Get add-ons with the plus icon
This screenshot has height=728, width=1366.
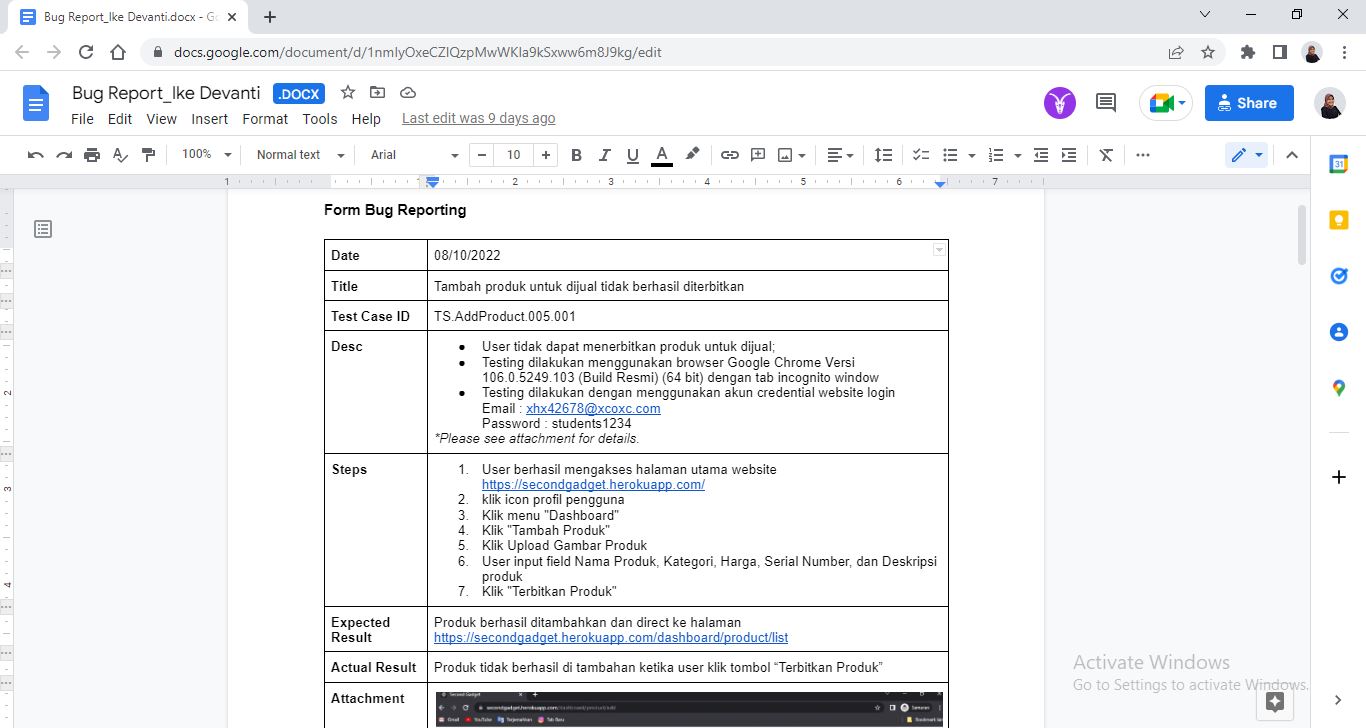pyautogui.click(x=1339, y=477)
